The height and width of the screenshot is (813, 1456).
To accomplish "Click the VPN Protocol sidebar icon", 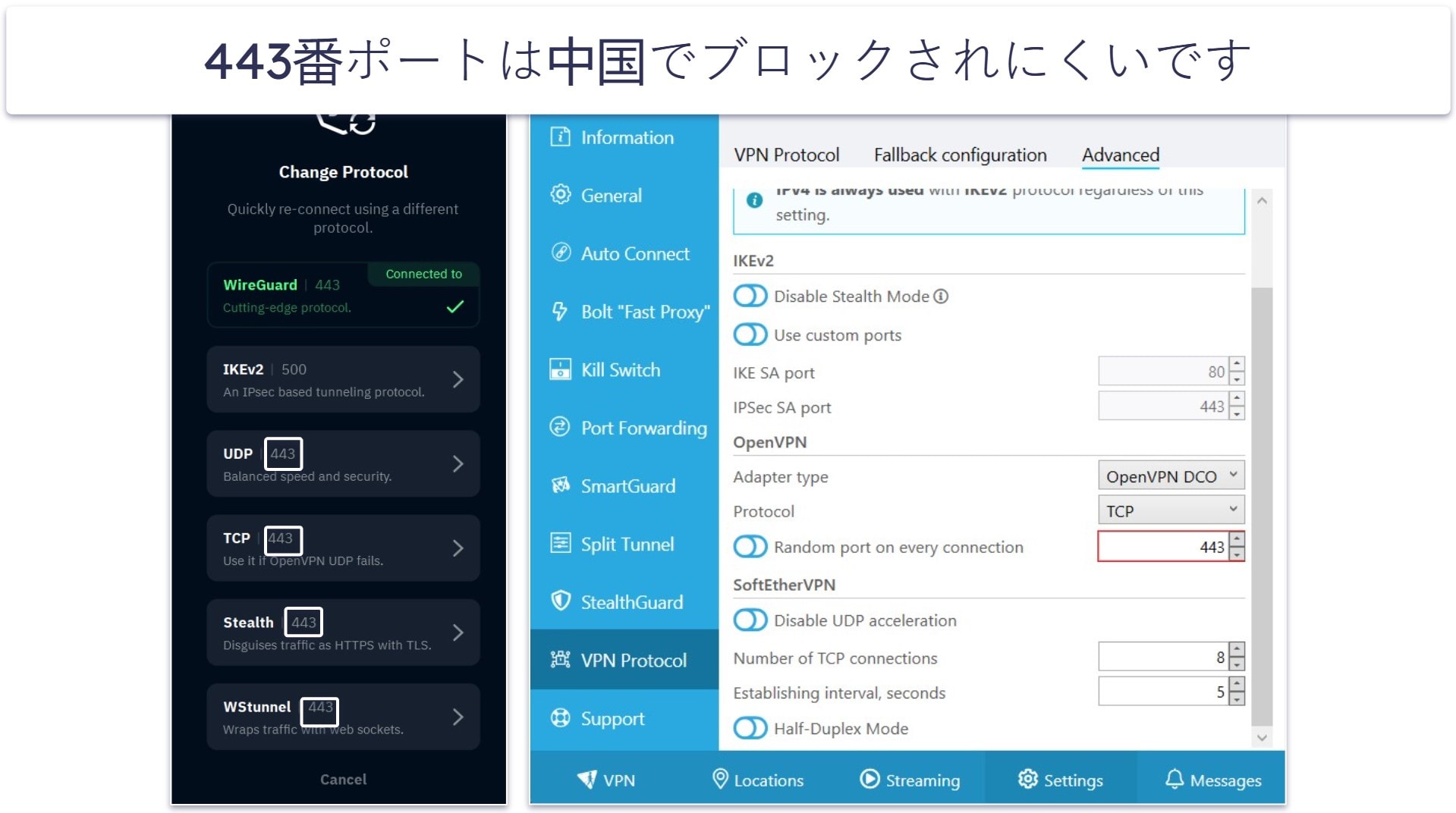I will [560, 660].
